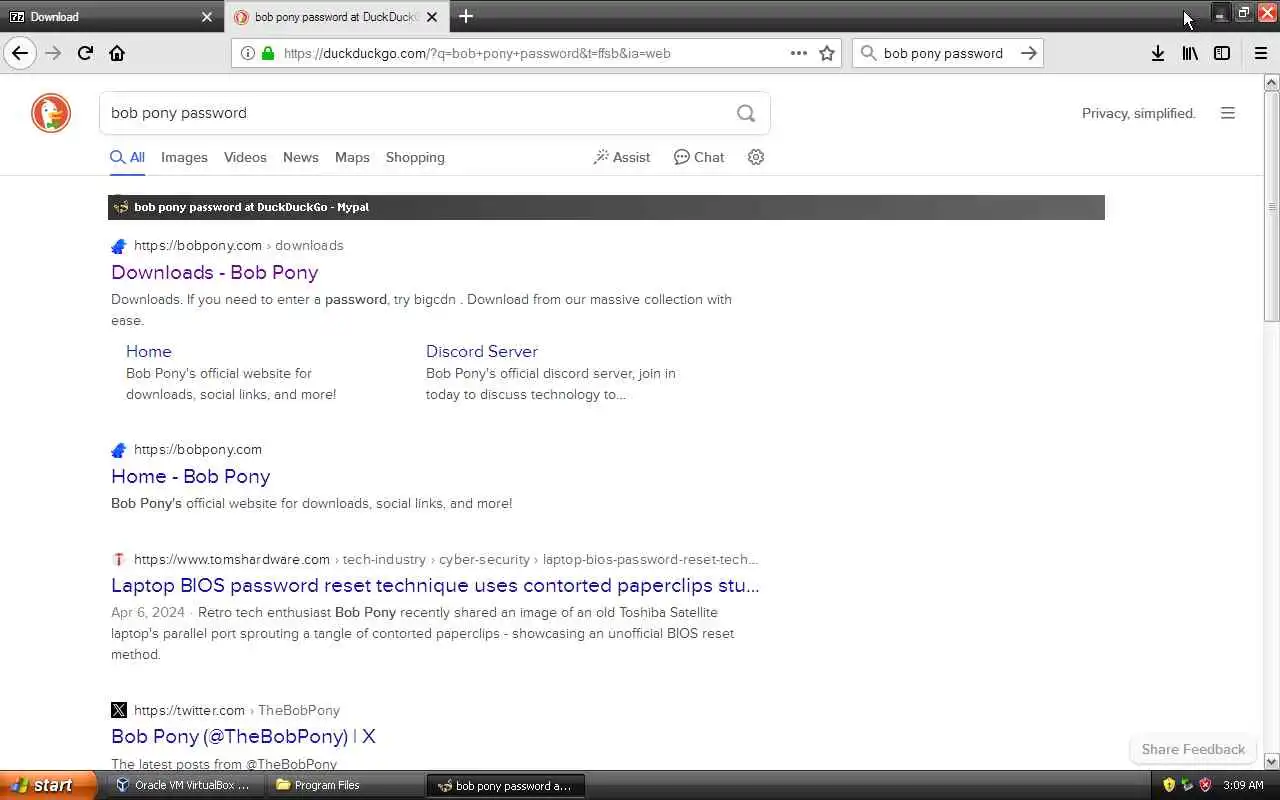Click the vertical scrollbar thumb
The image size is (1280, 800).
coord(1272,206)
